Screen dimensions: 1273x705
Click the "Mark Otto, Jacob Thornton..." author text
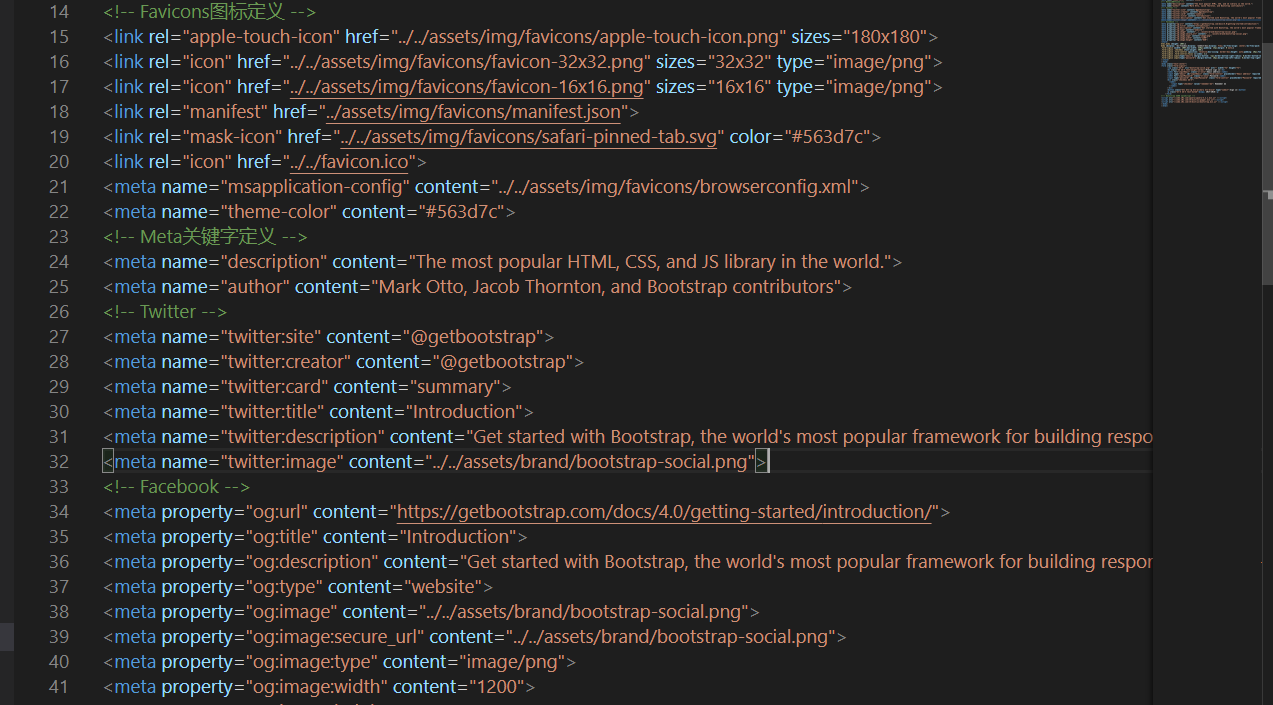607,287
